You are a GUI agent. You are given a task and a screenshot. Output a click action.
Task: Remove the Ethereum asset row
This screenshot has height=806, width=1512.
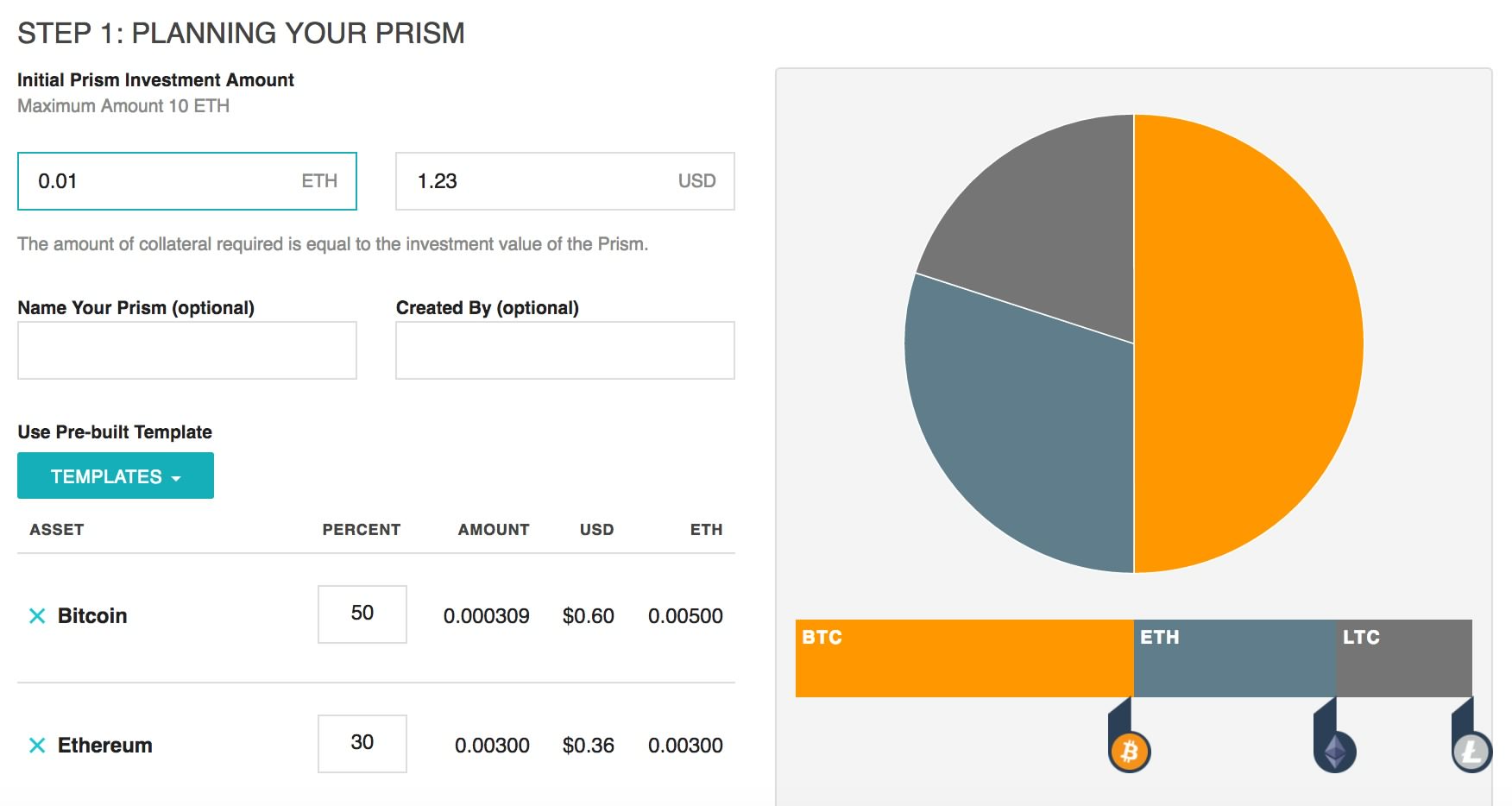tap(37, 746)
